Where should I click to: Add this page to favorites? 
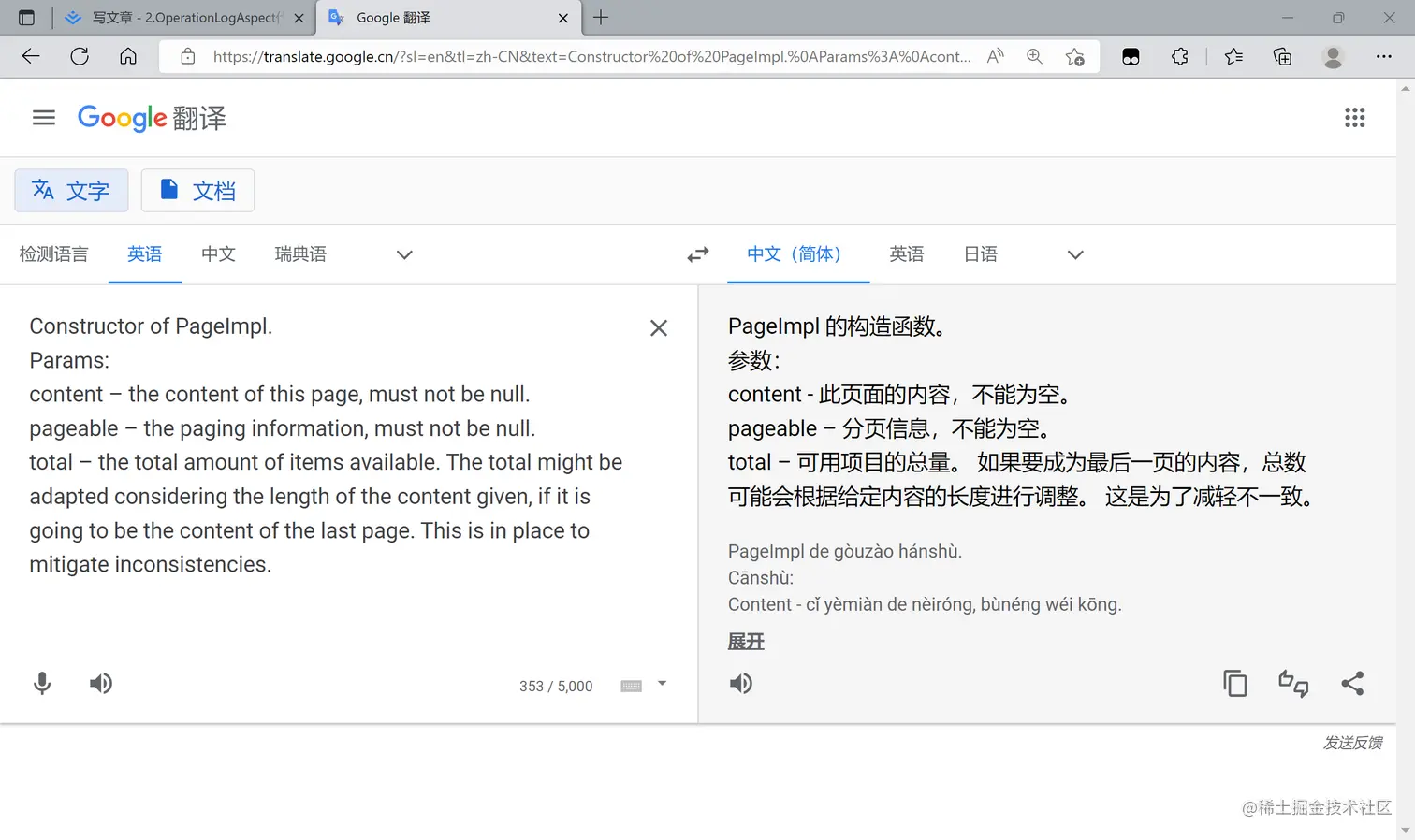1075,56
